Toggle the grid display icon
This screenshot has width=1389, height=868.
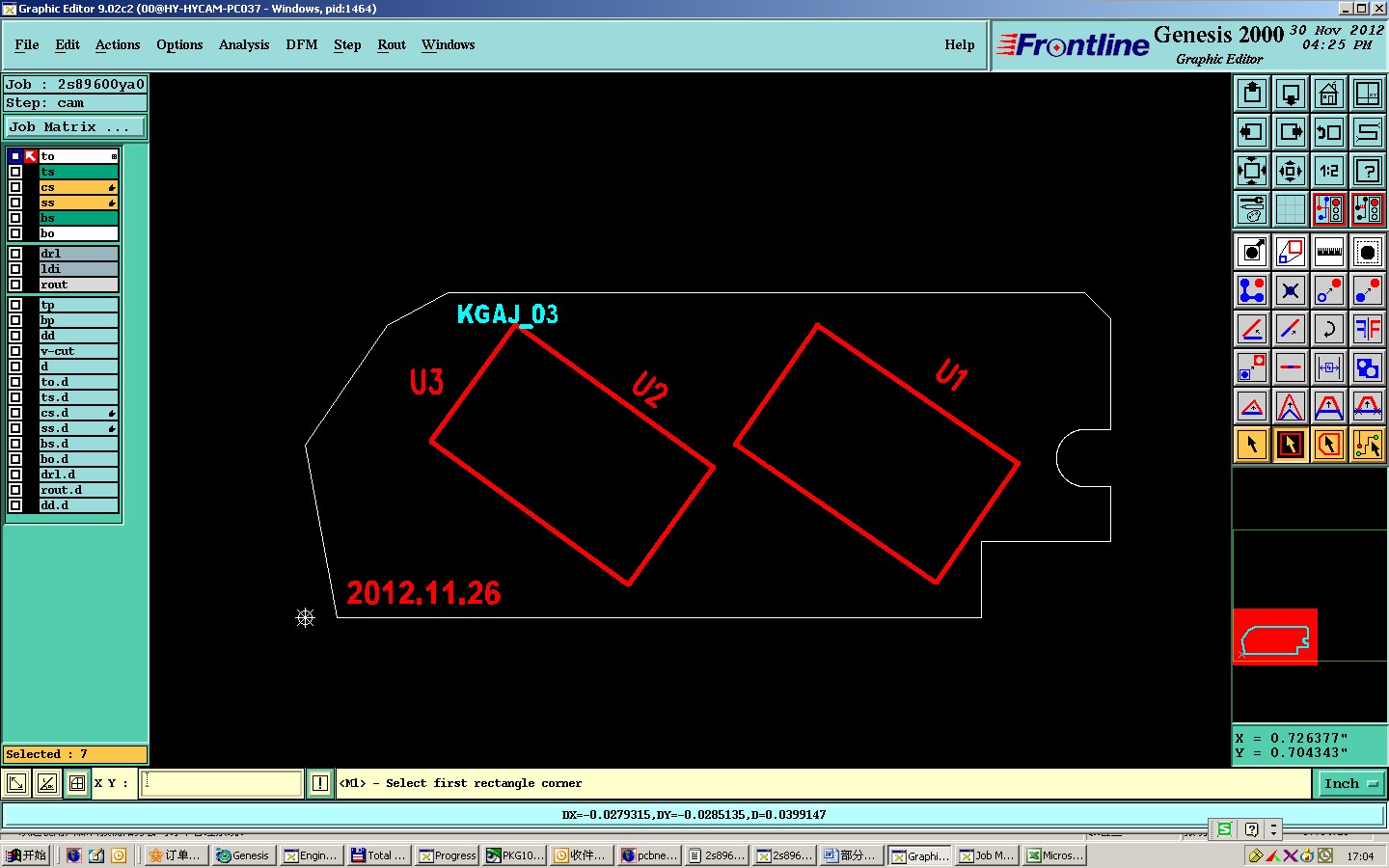1291,209
